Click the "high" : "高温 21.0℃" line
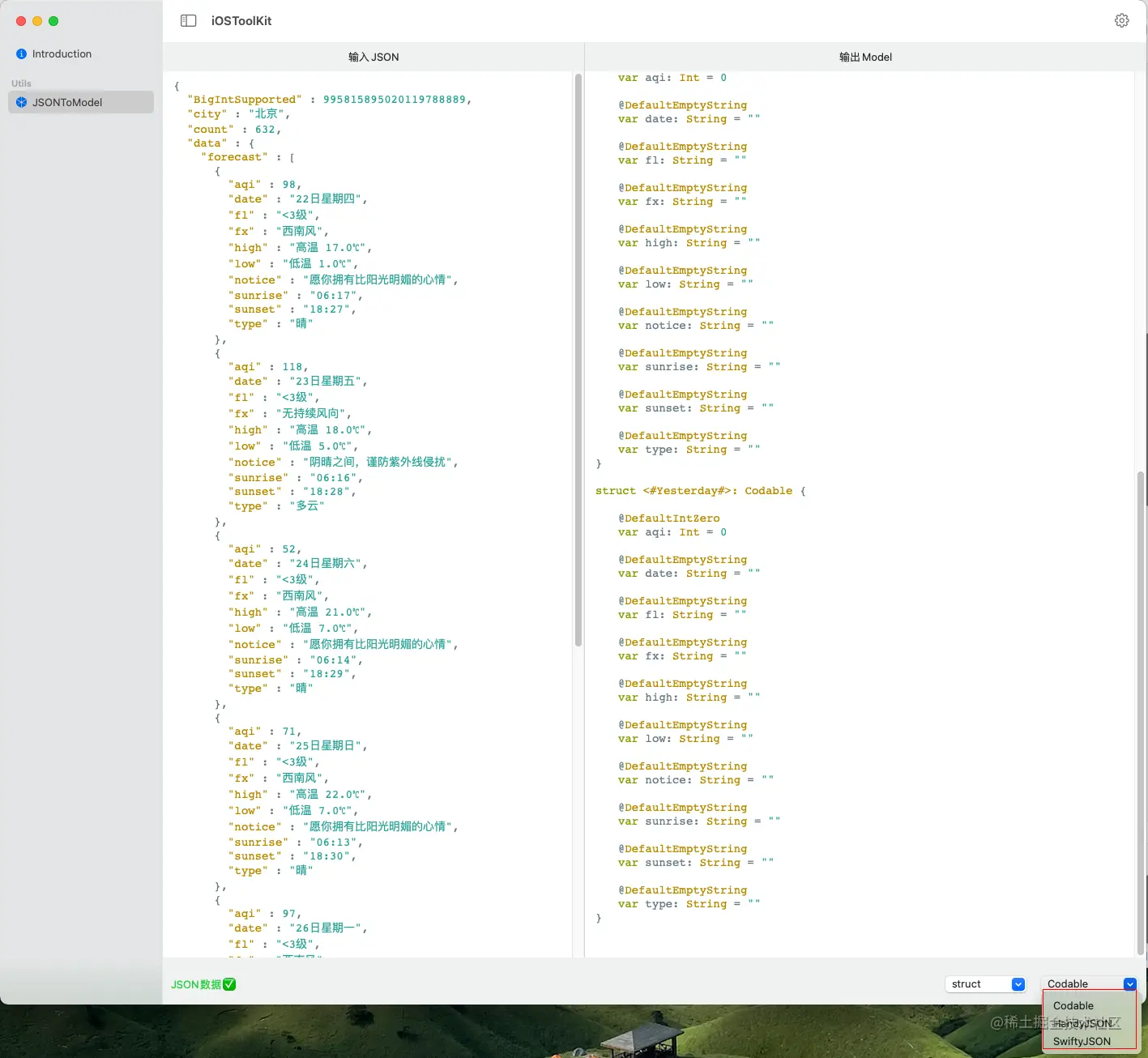Image resolution: width=1148 pixels, height=1058 pixels. [300, 612]
